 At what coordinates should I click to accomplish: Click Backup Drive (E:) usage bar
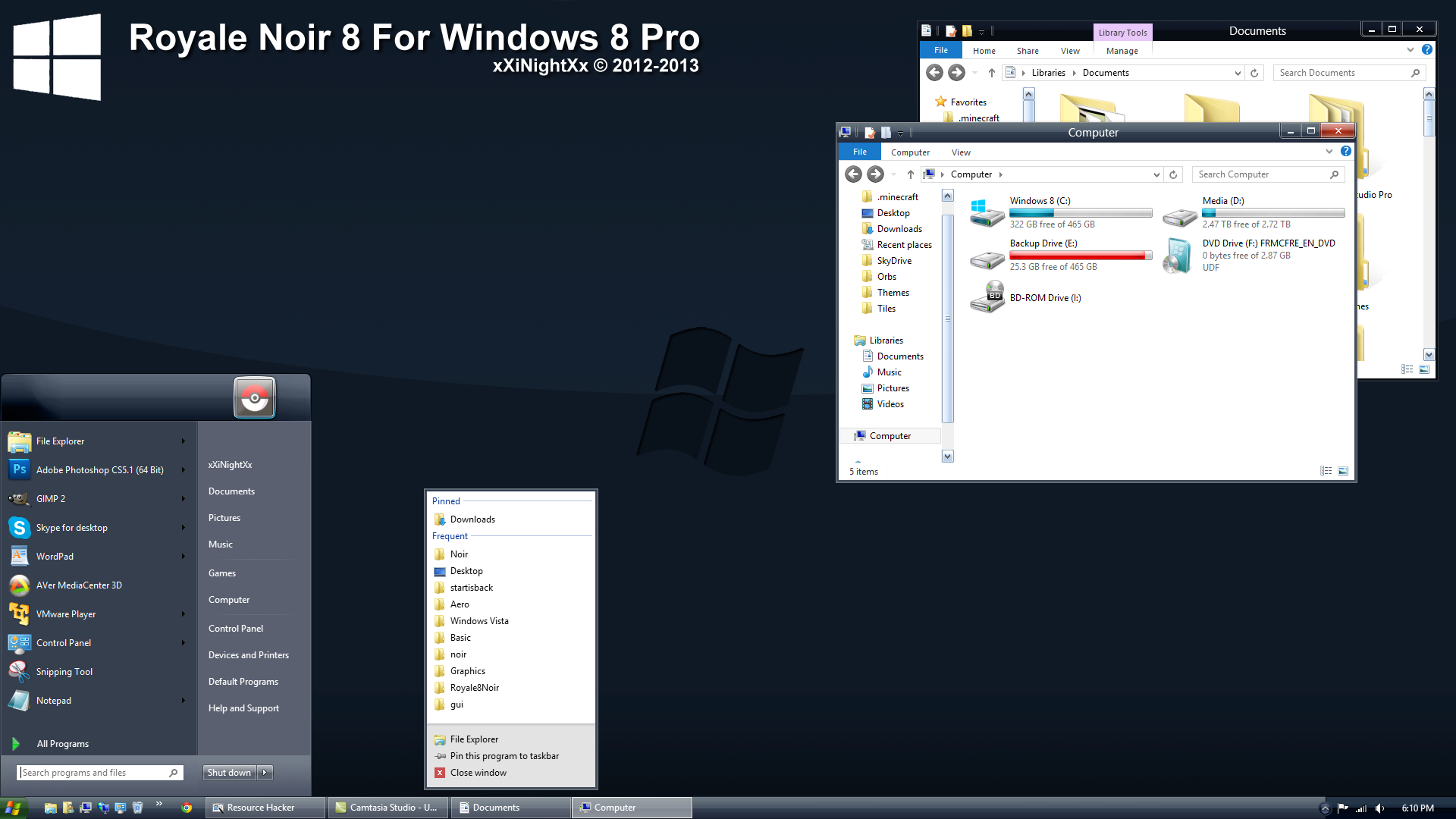[x=1081, y=256]
